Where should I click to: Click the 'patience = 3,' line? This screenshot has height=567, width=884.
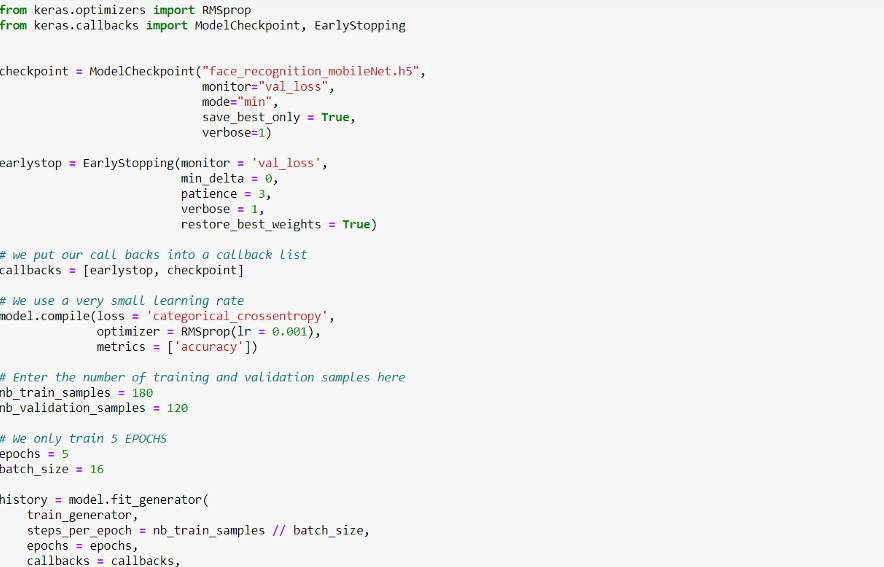coord(226,194)
